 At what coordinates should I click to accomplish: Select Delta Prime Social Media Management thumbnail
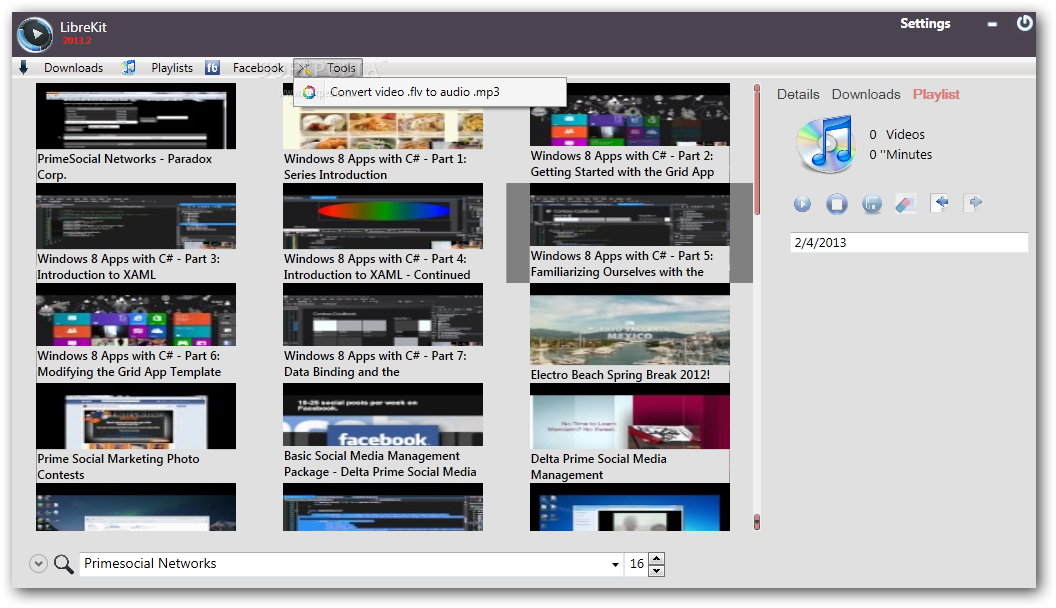(630, 416)
